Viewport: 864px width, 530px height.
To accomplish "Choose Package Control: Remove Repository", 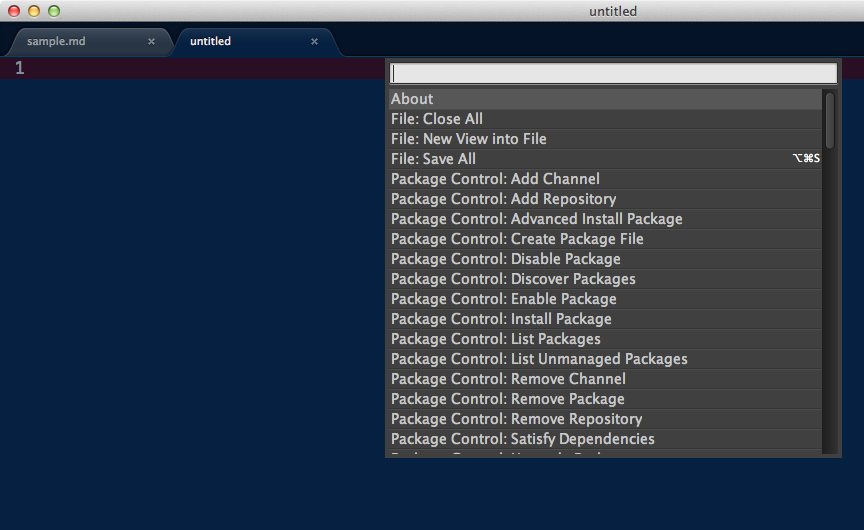I will tap(606, 419).
